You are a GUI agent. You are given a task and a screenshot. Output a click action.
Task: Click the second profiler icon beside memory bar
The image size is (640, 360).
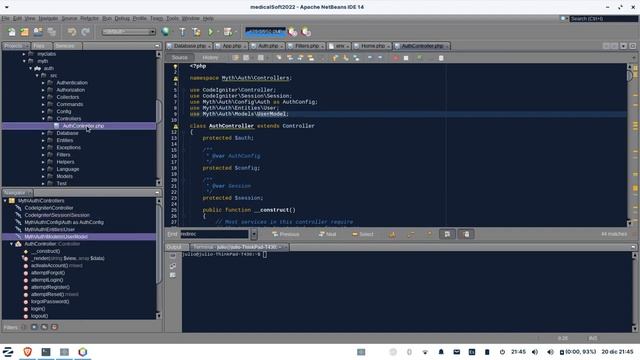(x=306, y=32)
